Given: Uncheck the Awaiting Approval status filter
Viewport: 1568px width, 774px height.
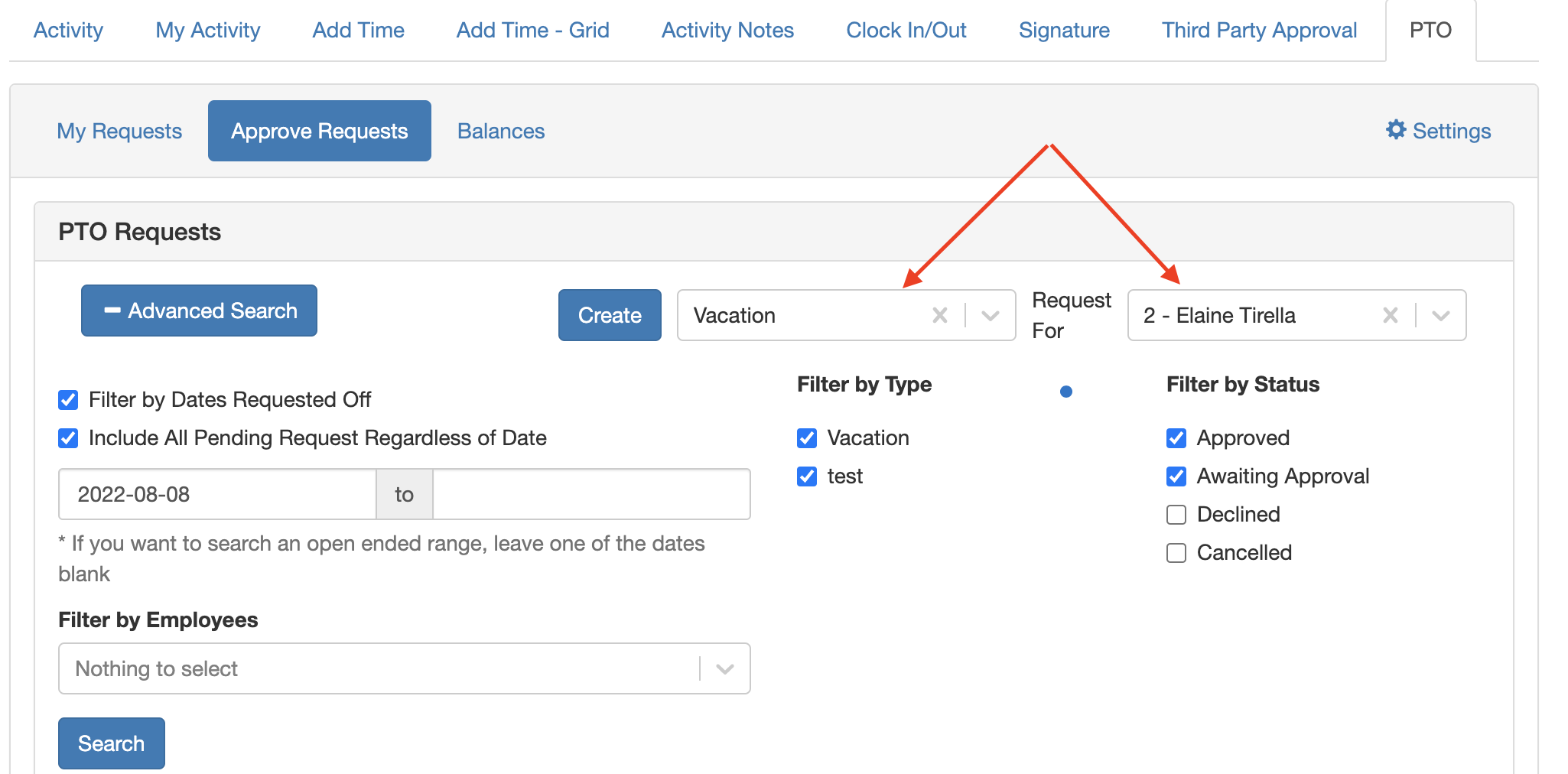Looking at the screenshot, I should 1176,476.
